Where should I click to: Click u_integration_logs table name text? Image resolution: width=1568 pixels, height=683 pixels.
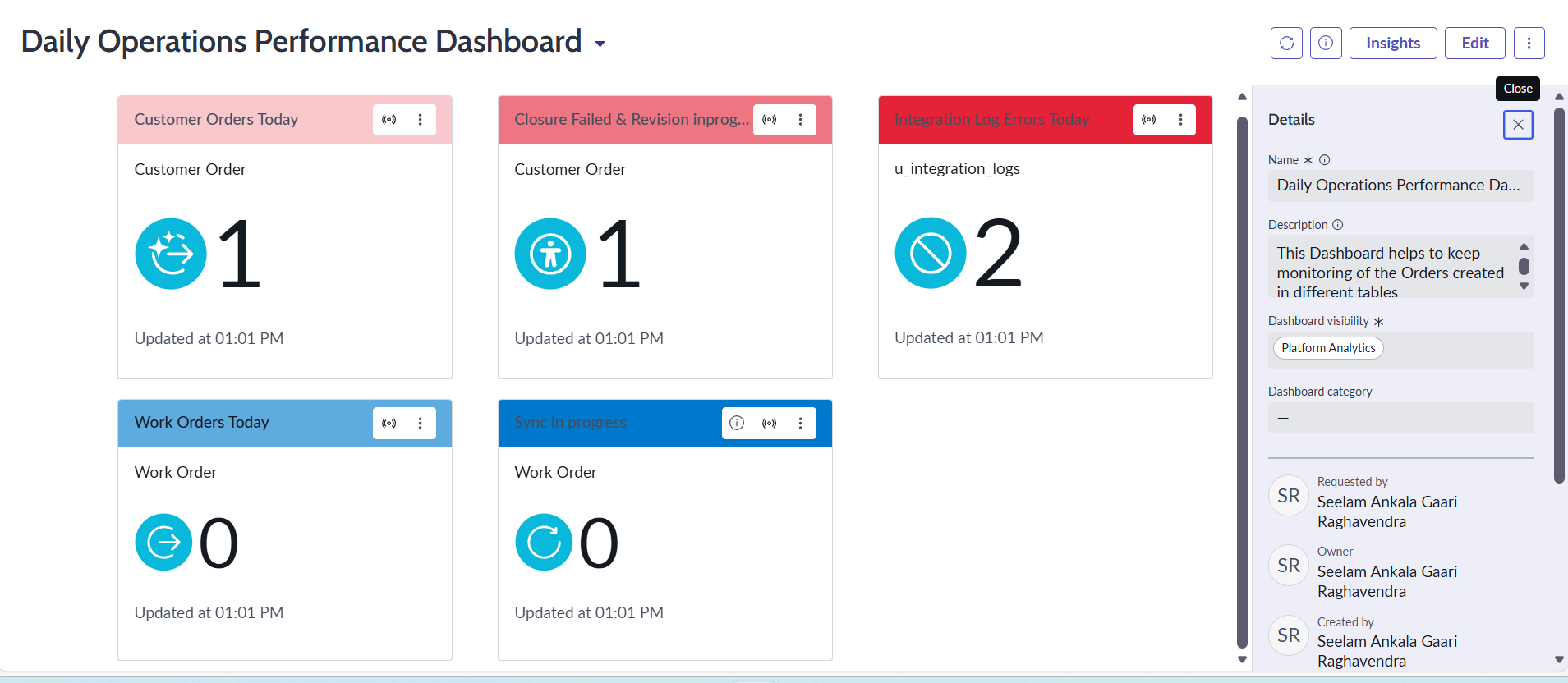coord(957,168)
